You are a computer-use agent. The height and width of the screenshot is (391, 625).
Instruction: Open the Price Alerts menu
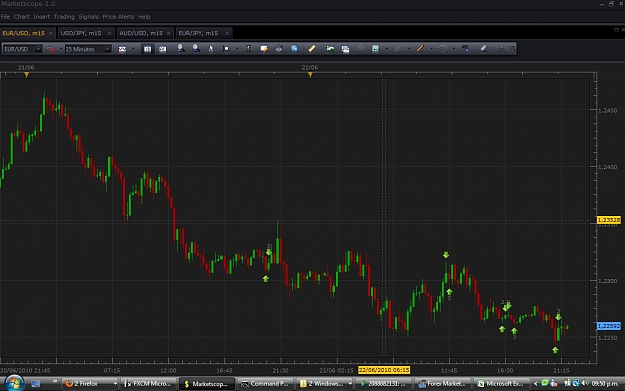click(118, 17)
